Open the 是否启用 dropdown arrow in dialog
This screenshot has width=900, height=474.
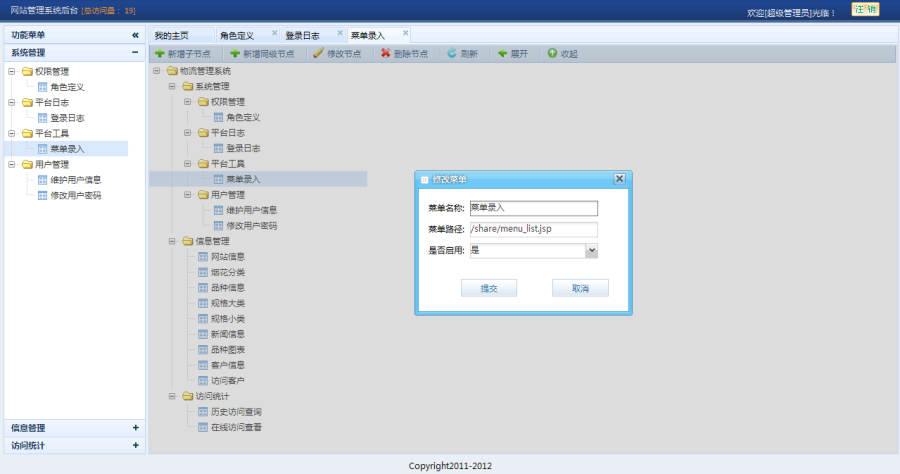point(591,250)
